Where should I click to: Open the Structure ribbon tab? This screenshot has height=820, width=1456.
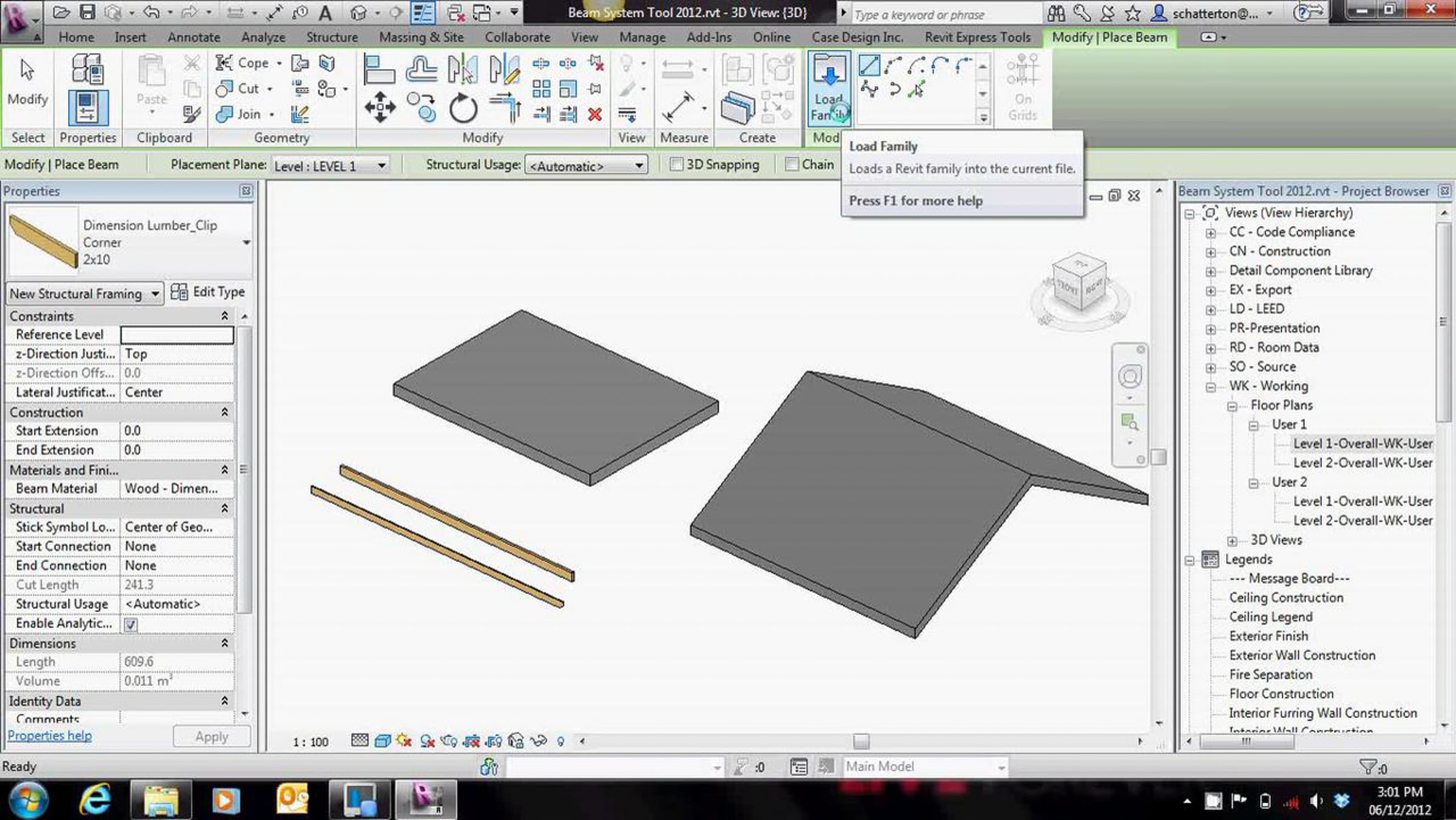pyautogui.click(x=332, y=37)
